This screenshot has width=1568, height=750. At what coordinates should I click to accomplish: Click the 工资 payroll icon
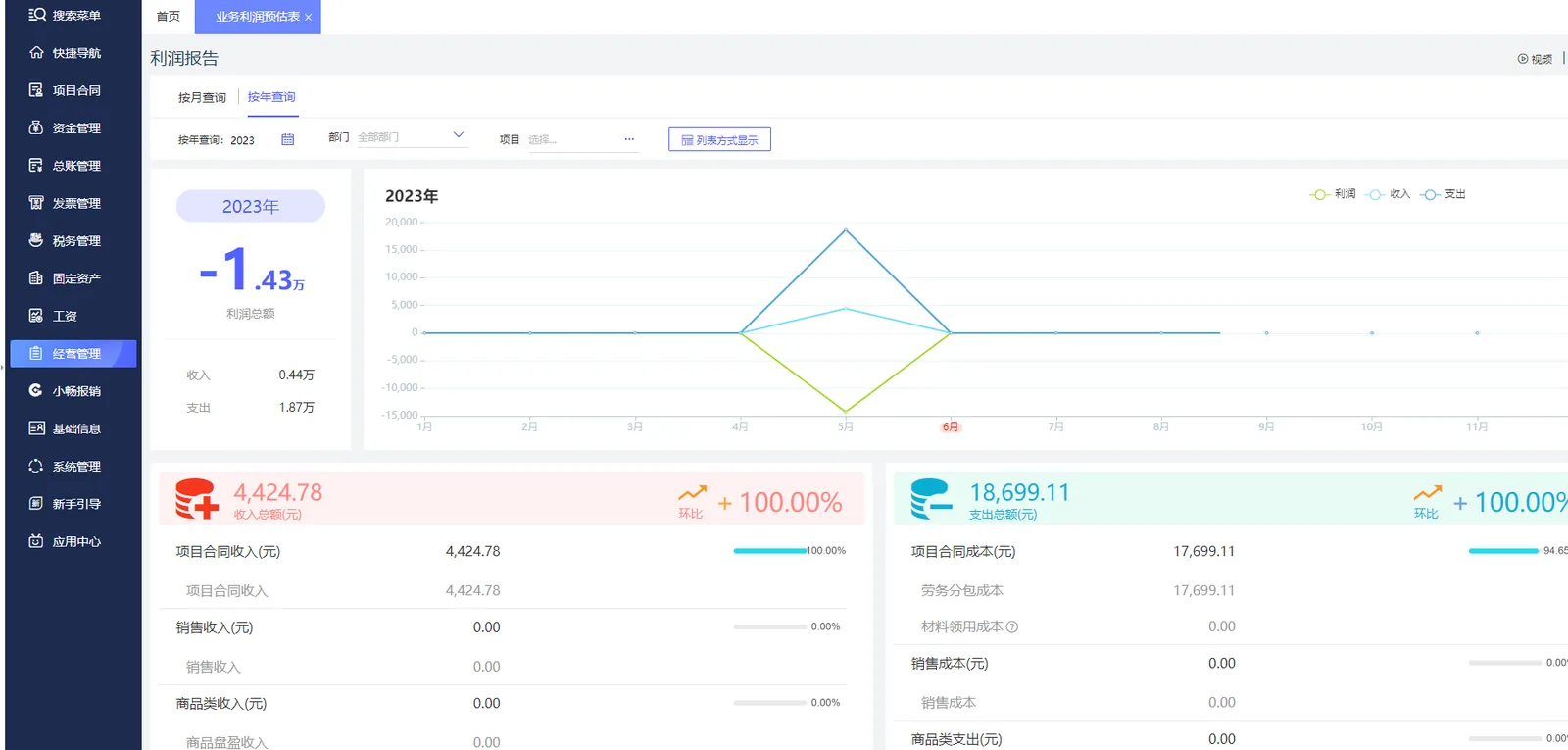[x=36, y=316]
